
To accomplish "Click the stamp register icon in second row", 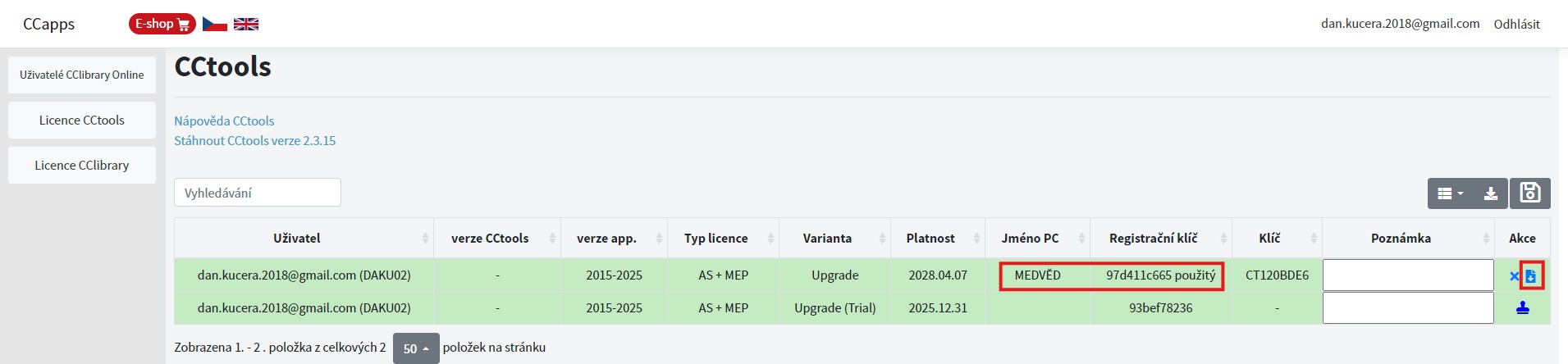I will coord(1523,308).
